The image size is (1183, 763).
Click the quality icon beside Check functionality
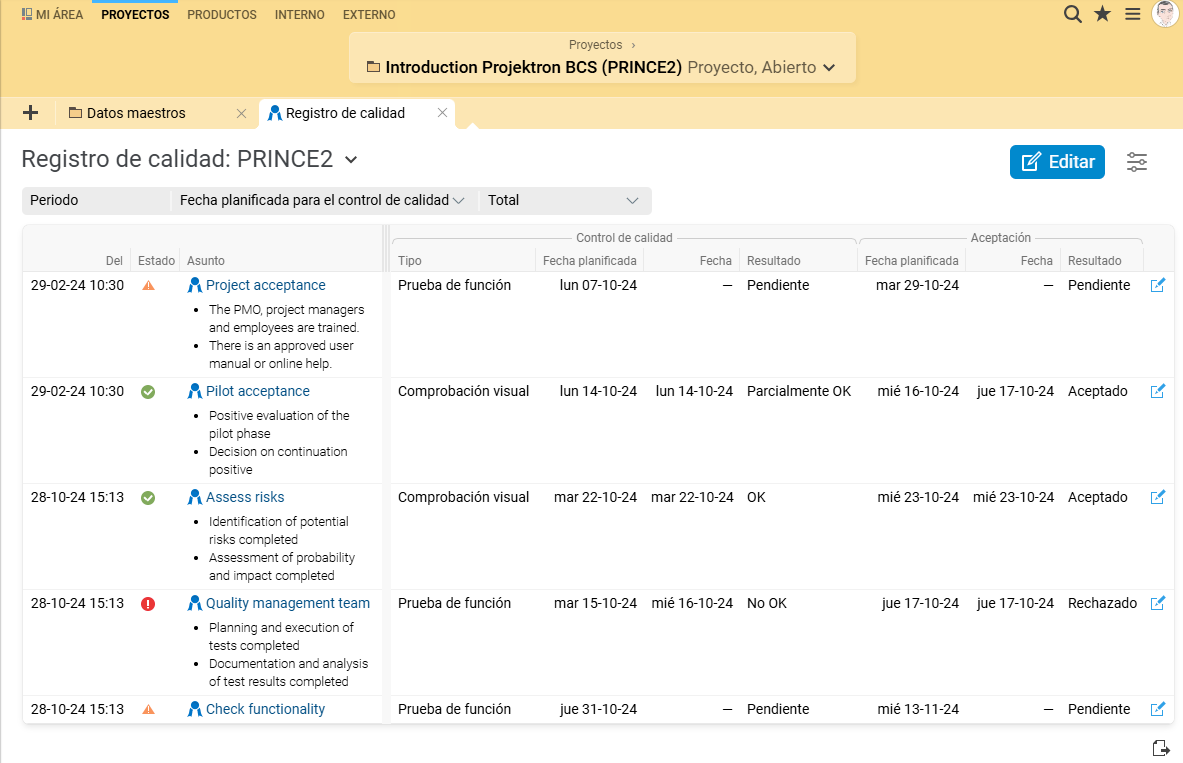point(195,709)
